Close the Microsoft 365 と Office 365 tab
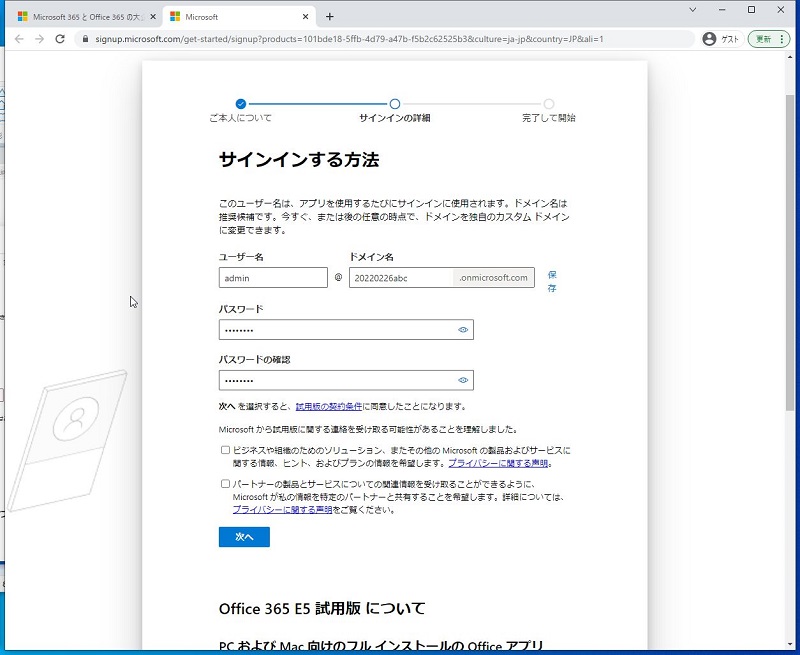 click(x=153, y=17)
